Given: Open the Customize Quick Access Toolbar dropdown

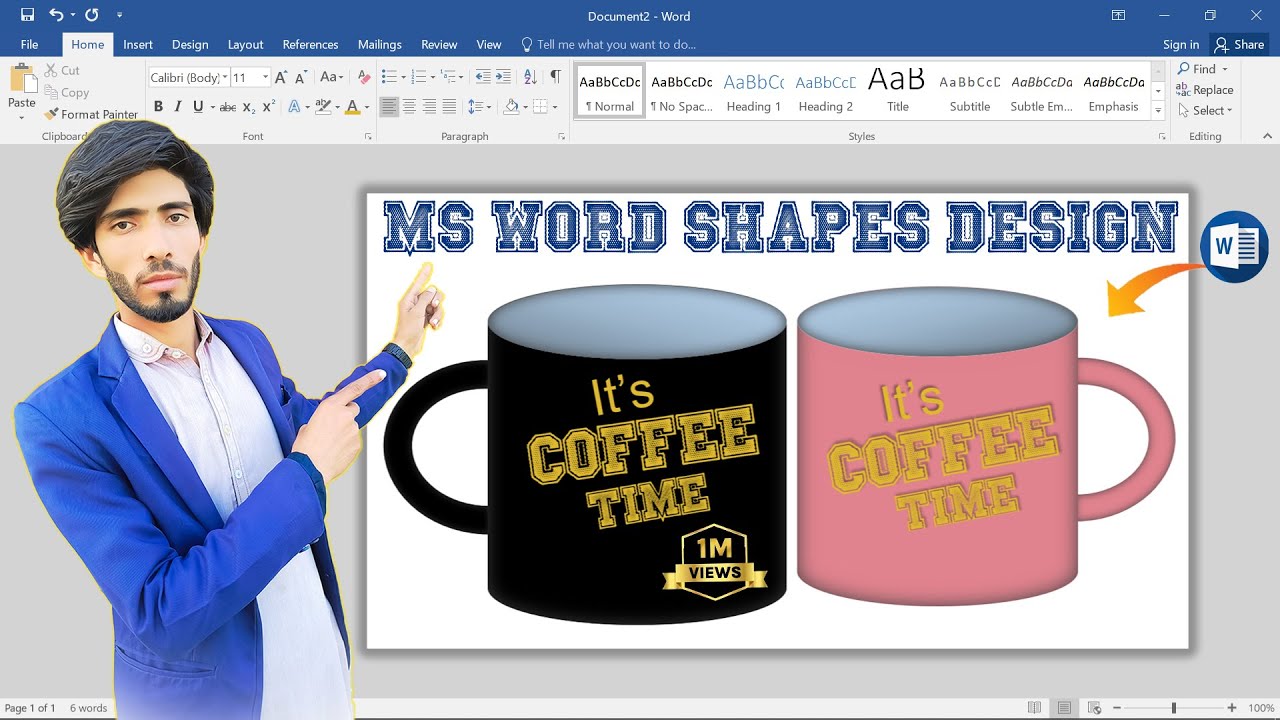Looking at the screenshot, I should pos(119,15).
